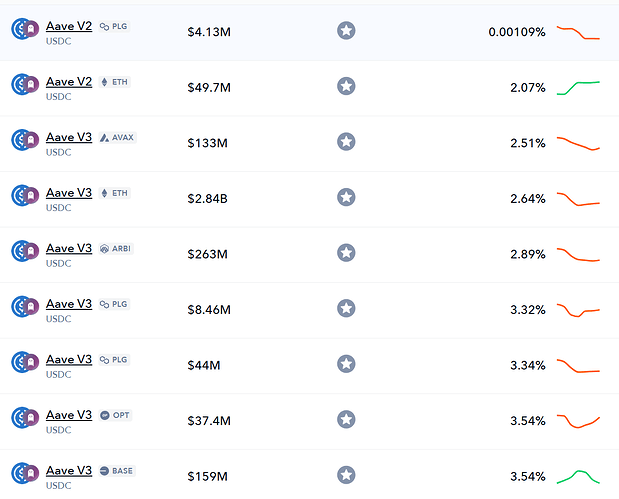Viewport: 619px width, 499px height.
Task: Open sparkline chart for 0.00109% row
Action: click(578, 32)
